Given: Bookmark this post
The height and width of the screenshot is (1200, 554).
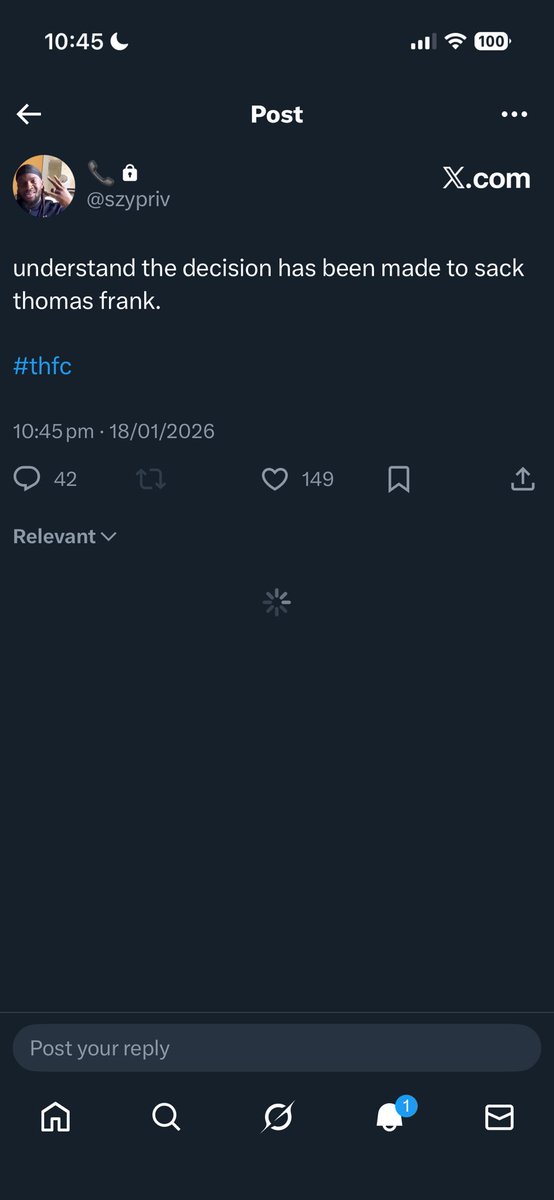Looking at the screenshot, I should (398, 480).
